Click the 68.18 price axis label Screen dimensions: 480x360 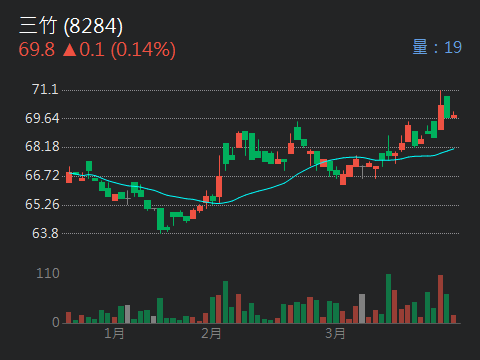pos(42,146)
